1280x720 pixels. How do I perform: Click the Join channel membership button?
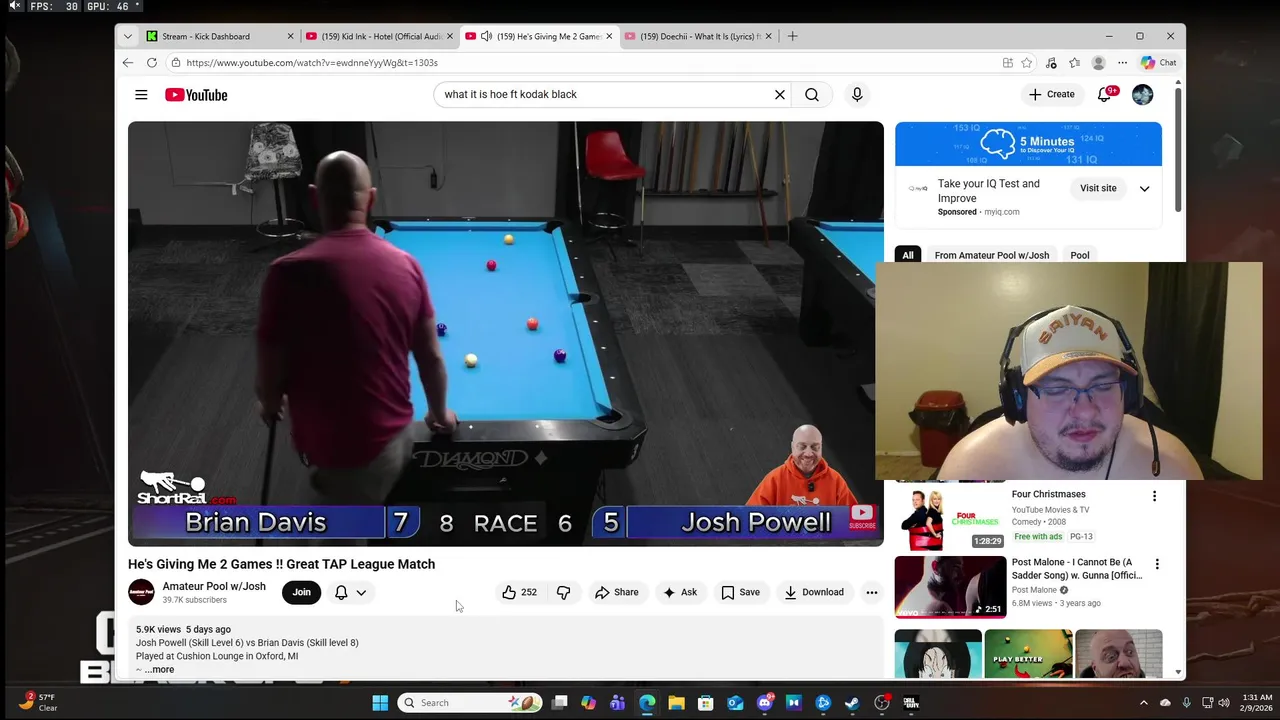click(x=301, y=592)
